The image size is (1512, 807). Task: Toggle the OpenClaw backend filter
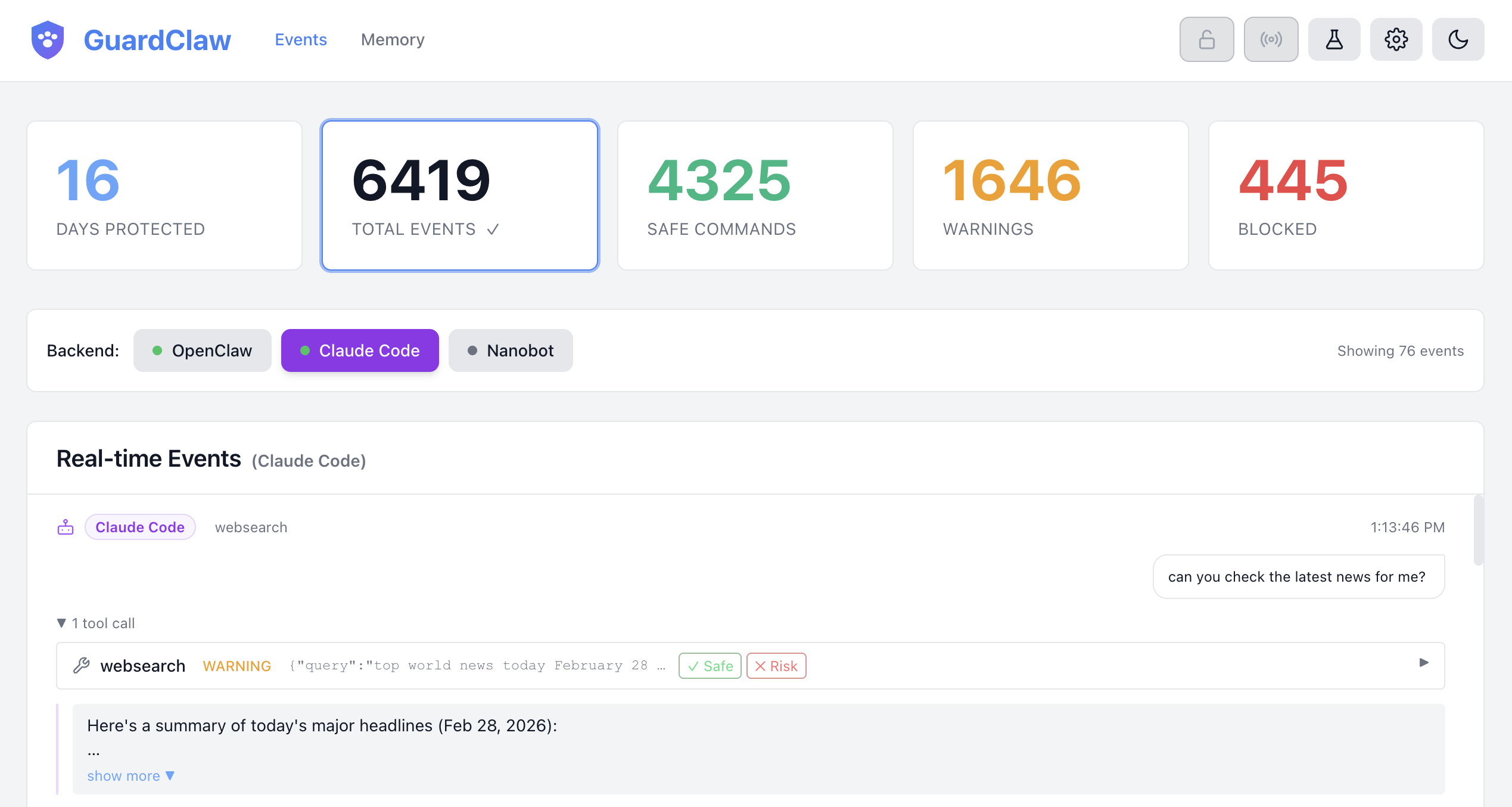coord(202,350)
